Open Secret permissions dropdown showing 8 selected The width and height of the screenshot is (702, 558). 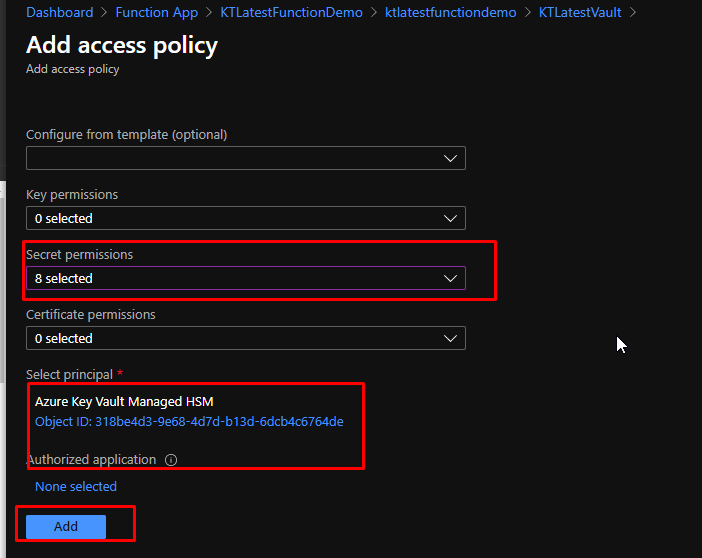coord(246,278)
